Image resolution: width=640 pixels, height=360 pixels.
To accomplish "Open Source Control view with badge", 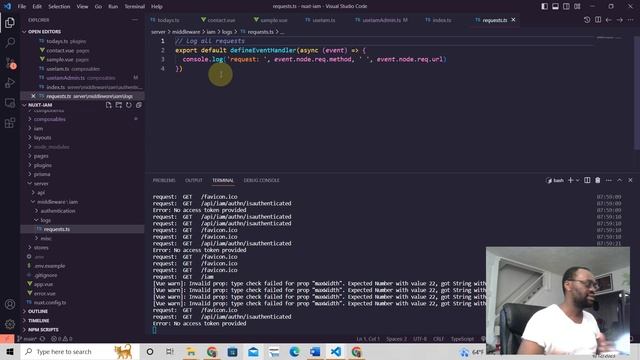I will pos(10,62).
